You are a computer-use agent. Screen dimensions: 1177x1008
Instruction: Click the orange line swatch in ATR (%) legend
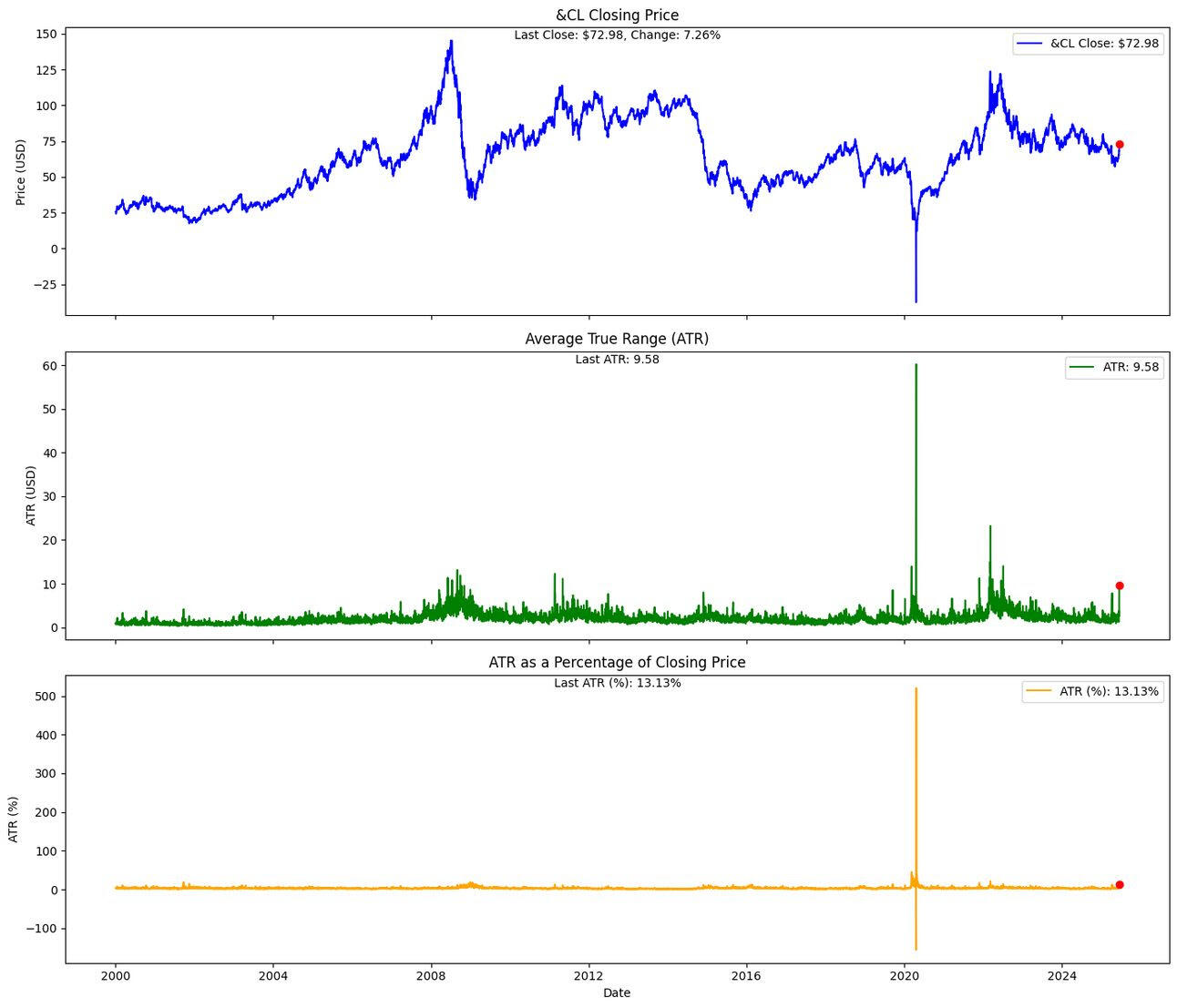pos(1039,692)
